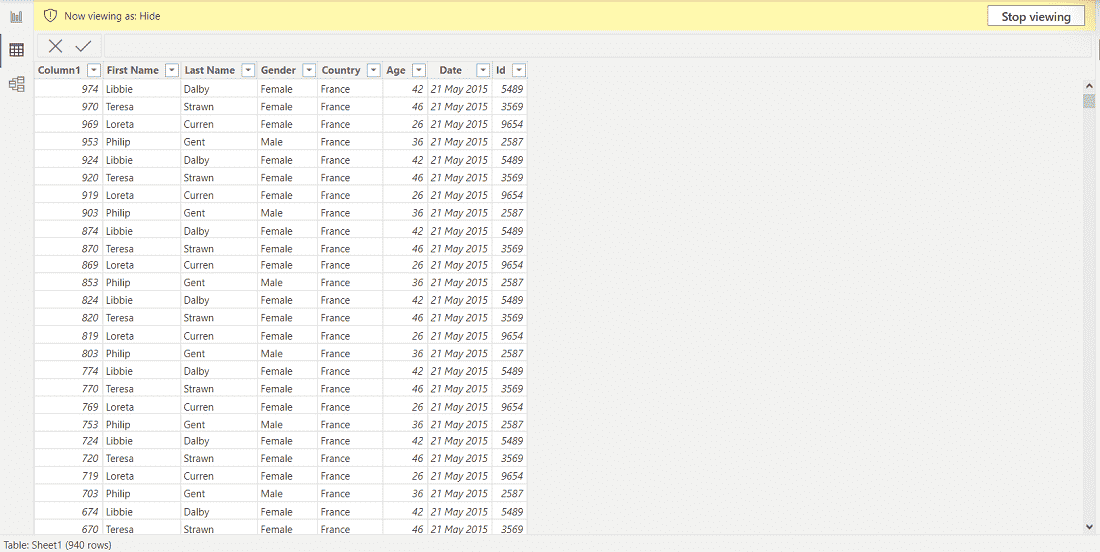Open the Model relationships view icon
1100x552 pixels.
pyautogui.click(x=16, y=84)
